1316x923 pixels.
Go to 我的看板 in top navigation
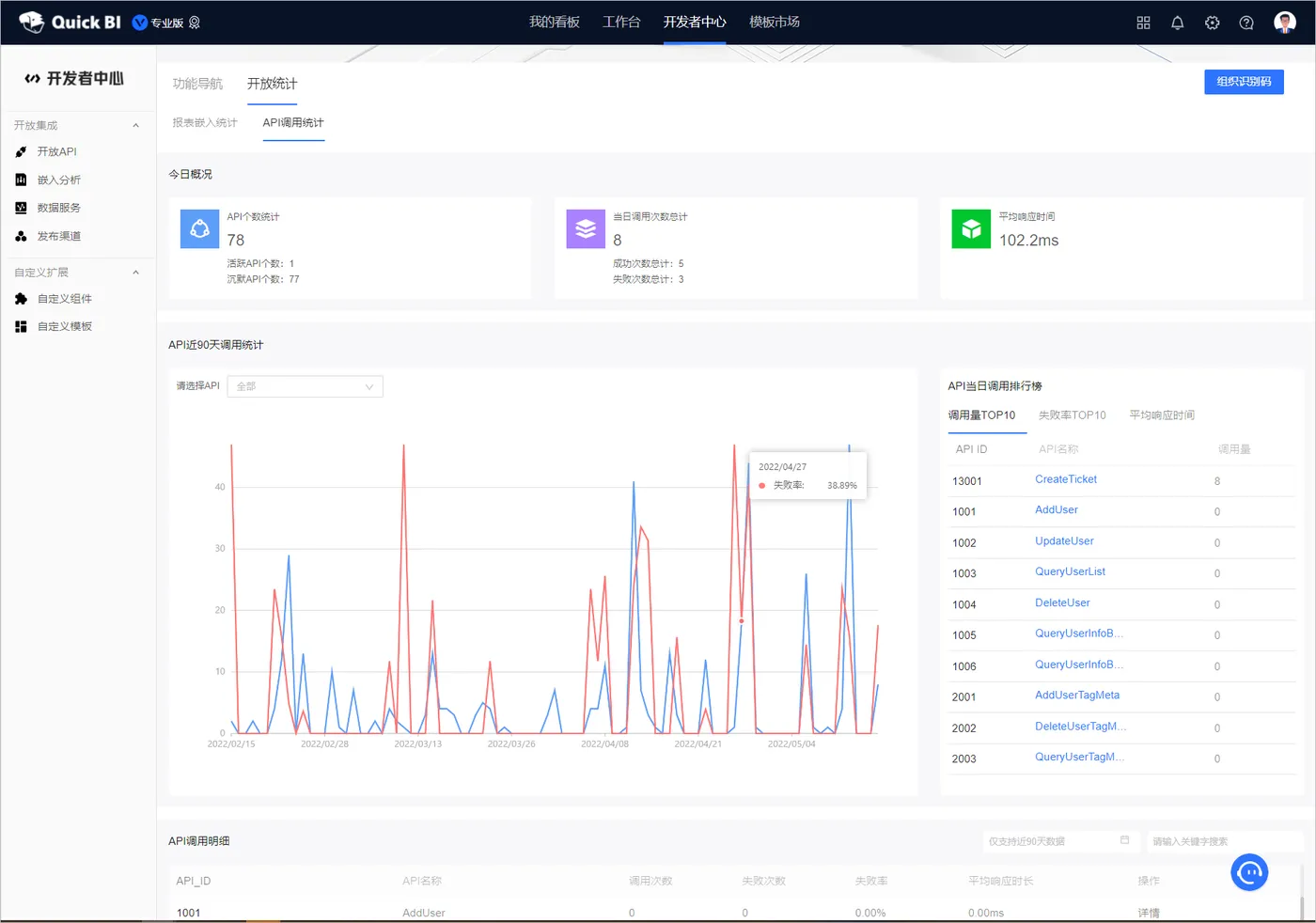555,23
